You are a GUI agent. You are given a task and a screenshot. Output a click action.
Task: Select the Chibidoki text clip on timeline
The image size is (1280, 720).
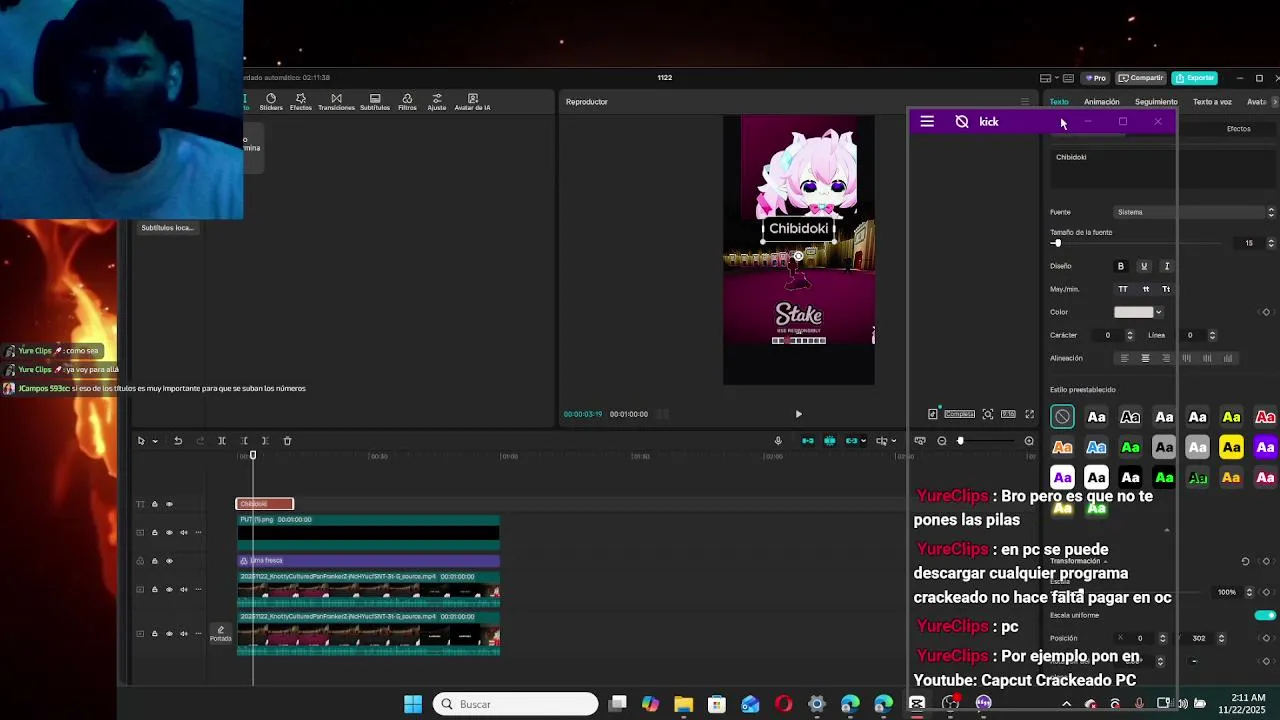coord(265,504)
